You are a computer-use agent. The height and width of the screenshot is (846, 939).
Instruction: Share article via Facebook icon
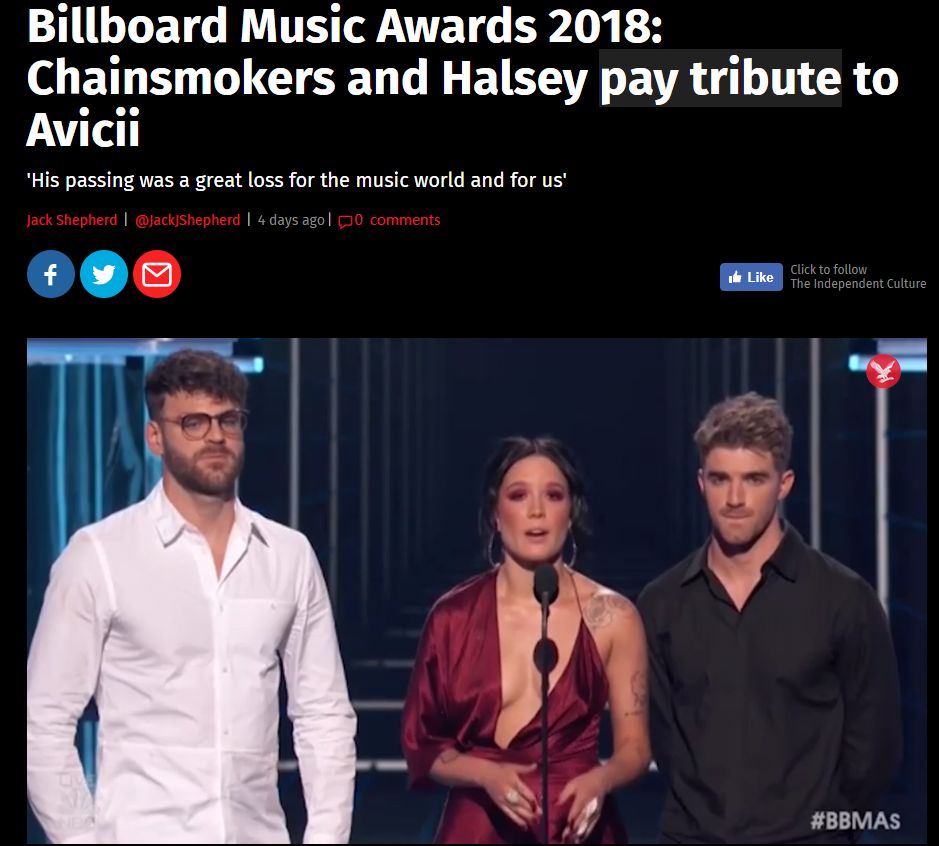(51, 274)
